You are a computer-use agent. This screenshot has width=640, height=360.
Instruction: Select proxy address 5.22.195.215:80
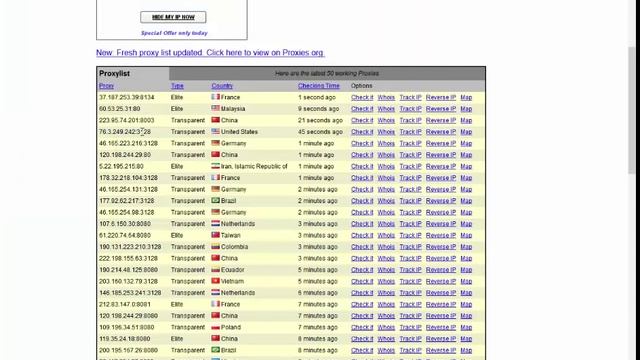(121, 167)
